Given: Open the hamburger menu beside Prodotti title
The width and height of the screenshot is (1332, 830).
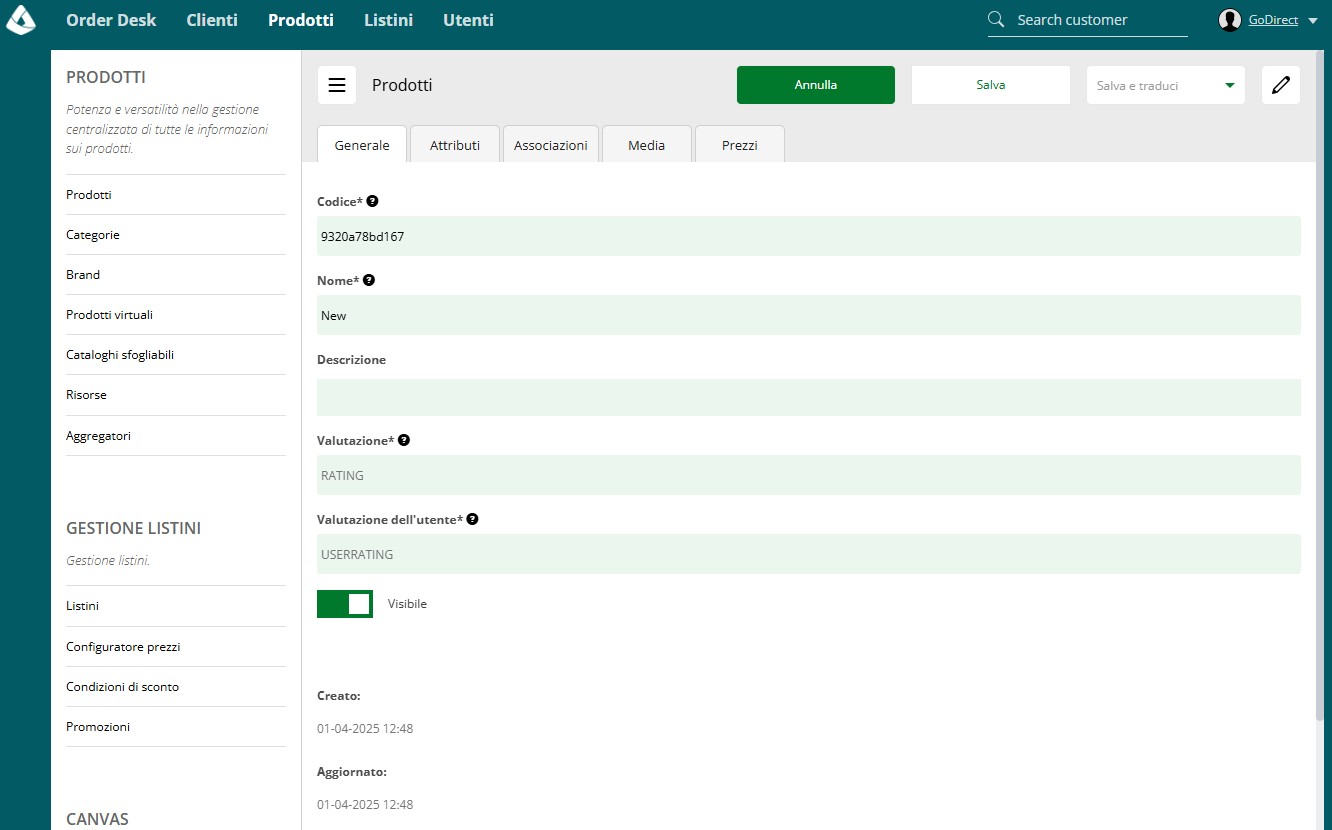Looking at the screenshot, I should tap(337, 85).
